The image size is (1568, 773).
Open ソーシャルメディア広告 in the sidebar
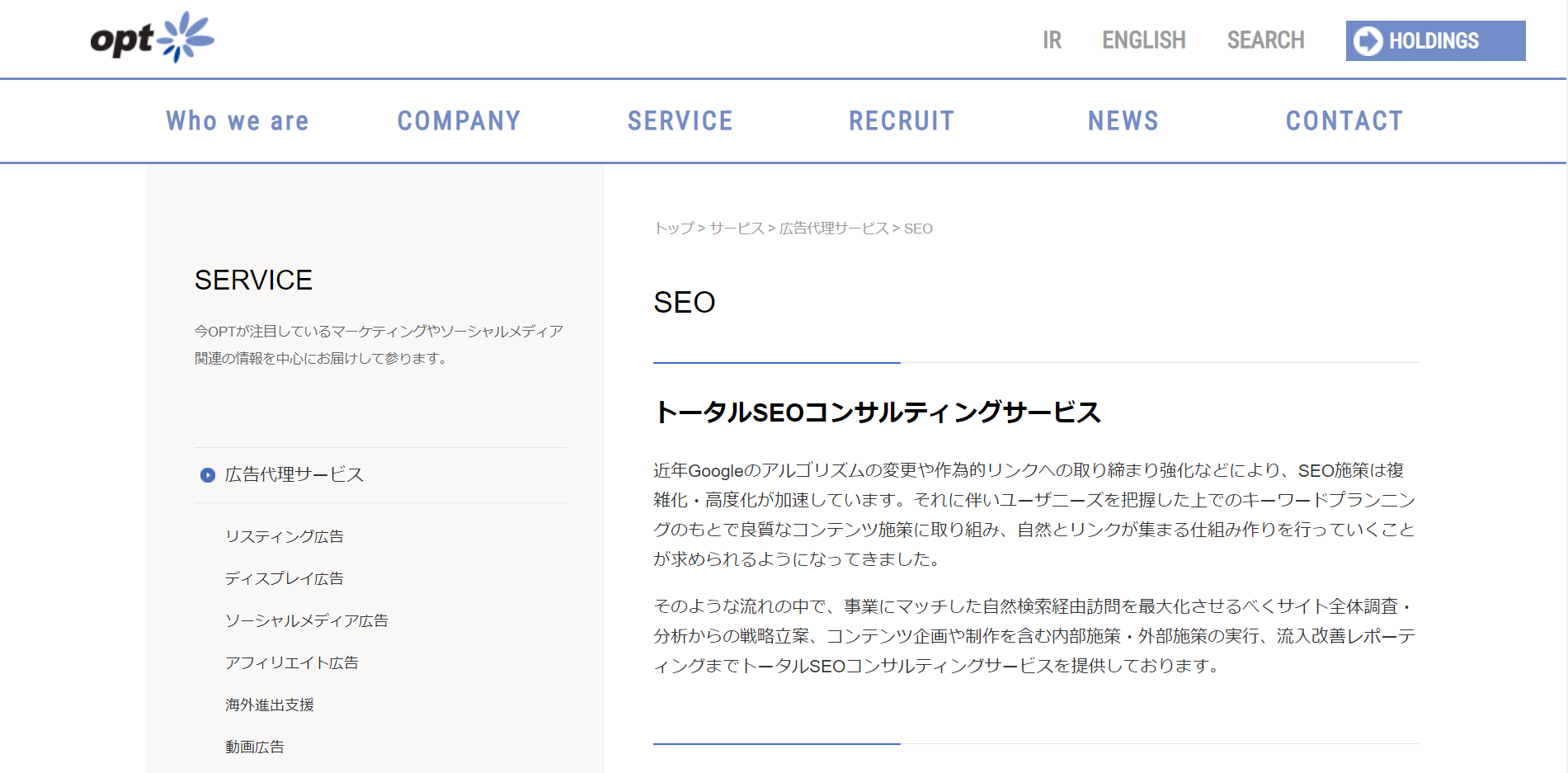click(306, 620)
